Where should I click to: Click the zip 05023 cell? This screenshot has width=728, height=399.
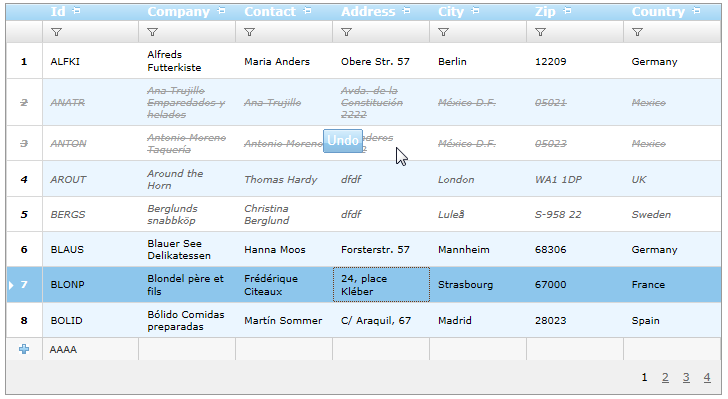coord(575,144)
